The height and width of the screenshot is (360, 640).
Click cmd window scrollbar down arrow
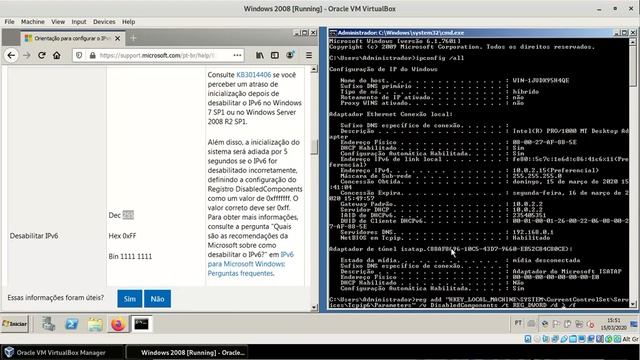click(633, 304)
